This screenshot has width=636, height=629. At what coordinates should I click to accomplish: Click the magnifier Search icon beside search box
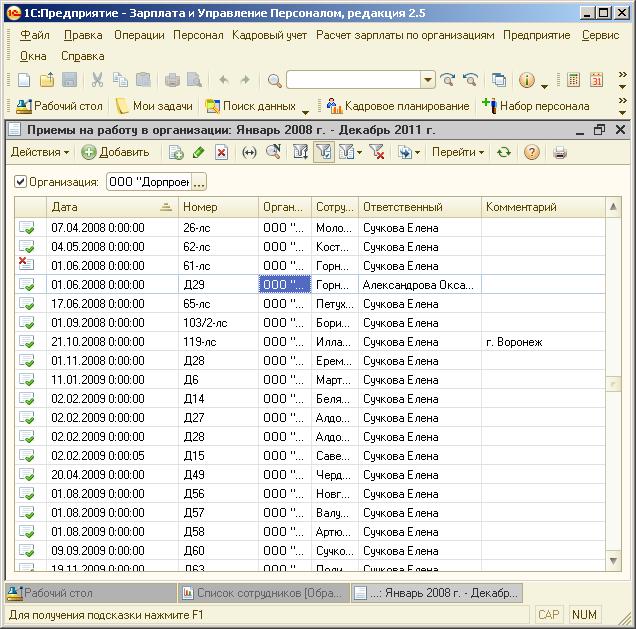pyautogui.click(x=275, y=80)
